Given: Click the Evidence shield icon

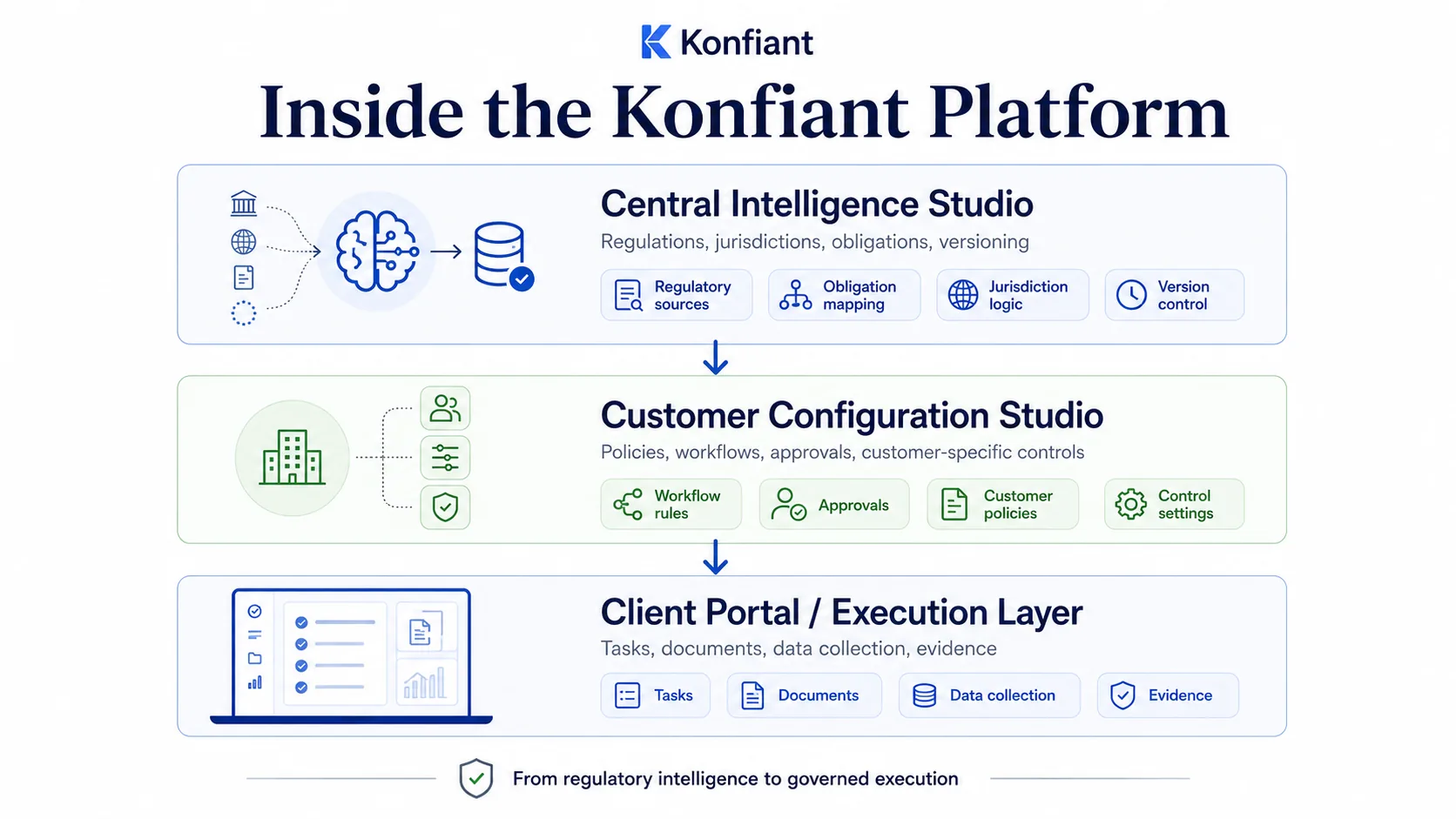Looking at the screenshot, I should point(1123,695).
